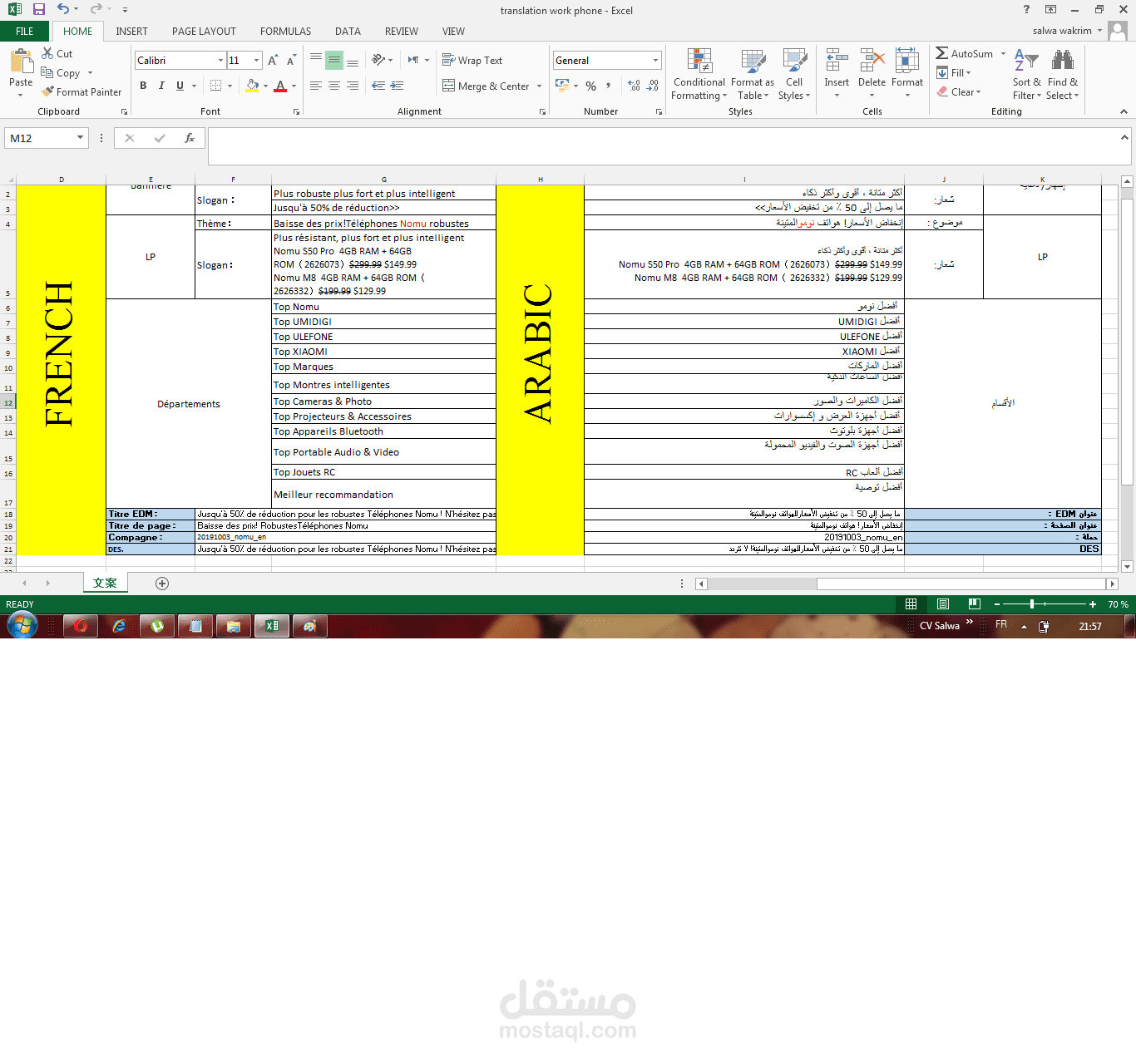Open the Name Box dropdown arrow
This screenshot has height=1064, width=1136.
point(81,138)
